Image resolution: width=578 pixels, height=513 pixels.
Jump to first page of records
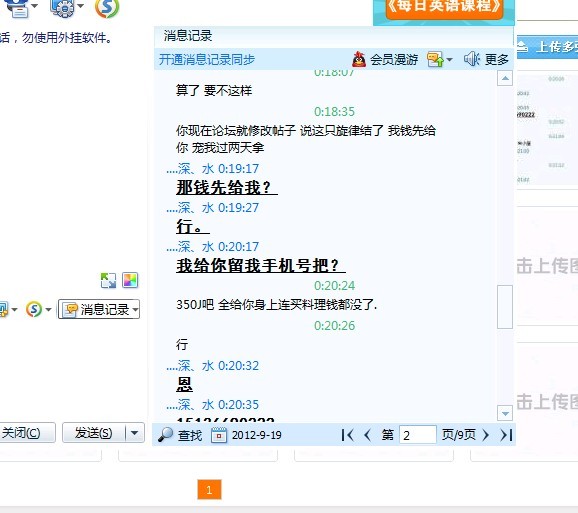pyautogui.click(x=348, y=435)
